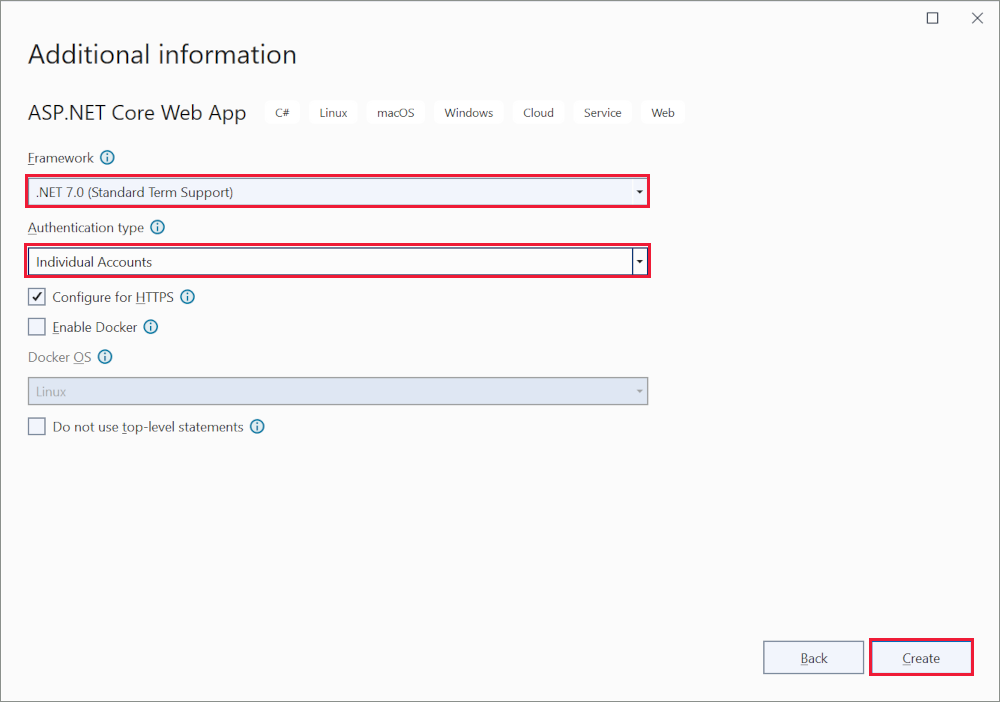Click the Docker OS info icon

tap(105, 357)
